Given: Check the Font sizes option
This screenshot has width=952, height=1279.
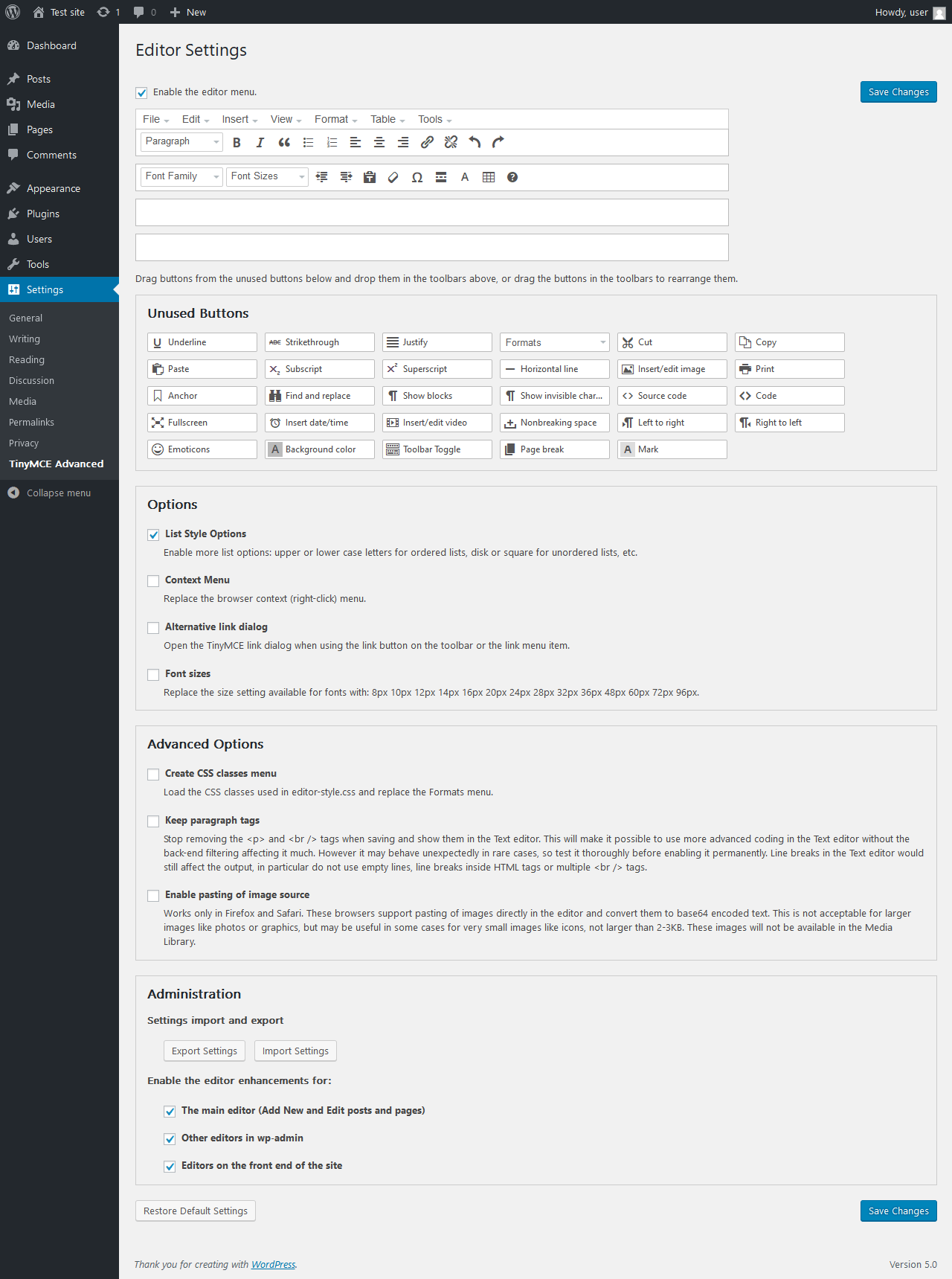Looking at the screenshot, I should 153,675.
